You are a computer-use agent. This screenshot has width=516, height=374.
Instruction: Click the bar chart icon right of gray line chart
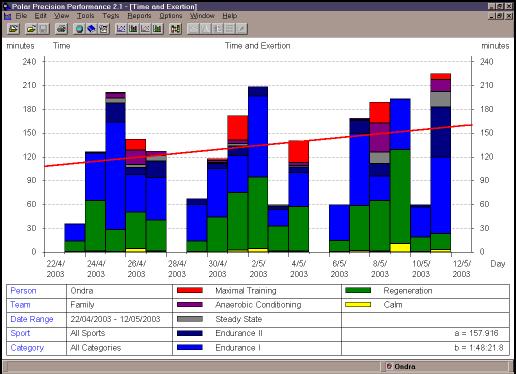[x=157, y=29]
